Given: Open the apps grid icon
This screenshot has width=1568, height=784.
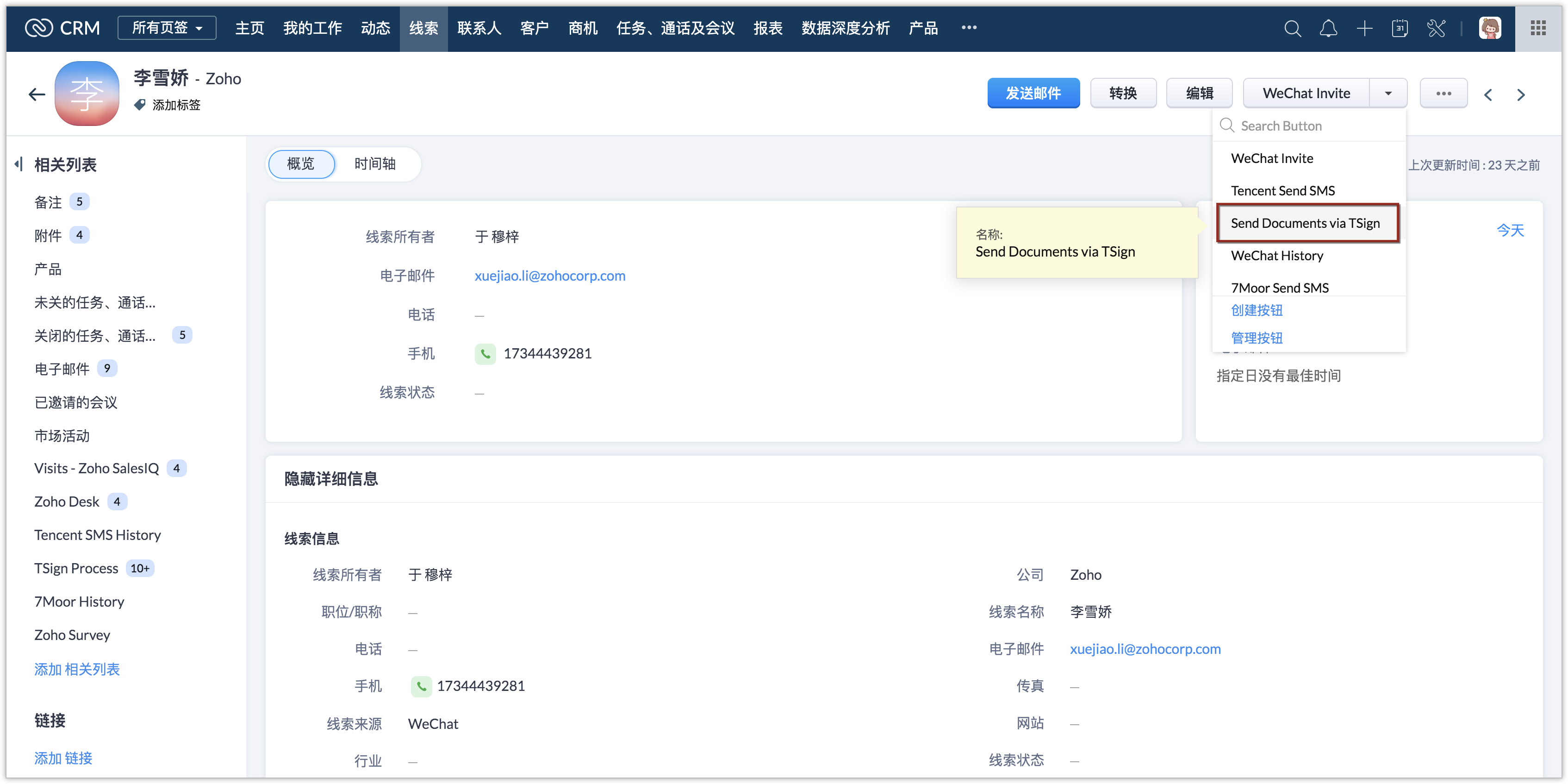Looking at the screenshot, I should (x=1537, y=28).
